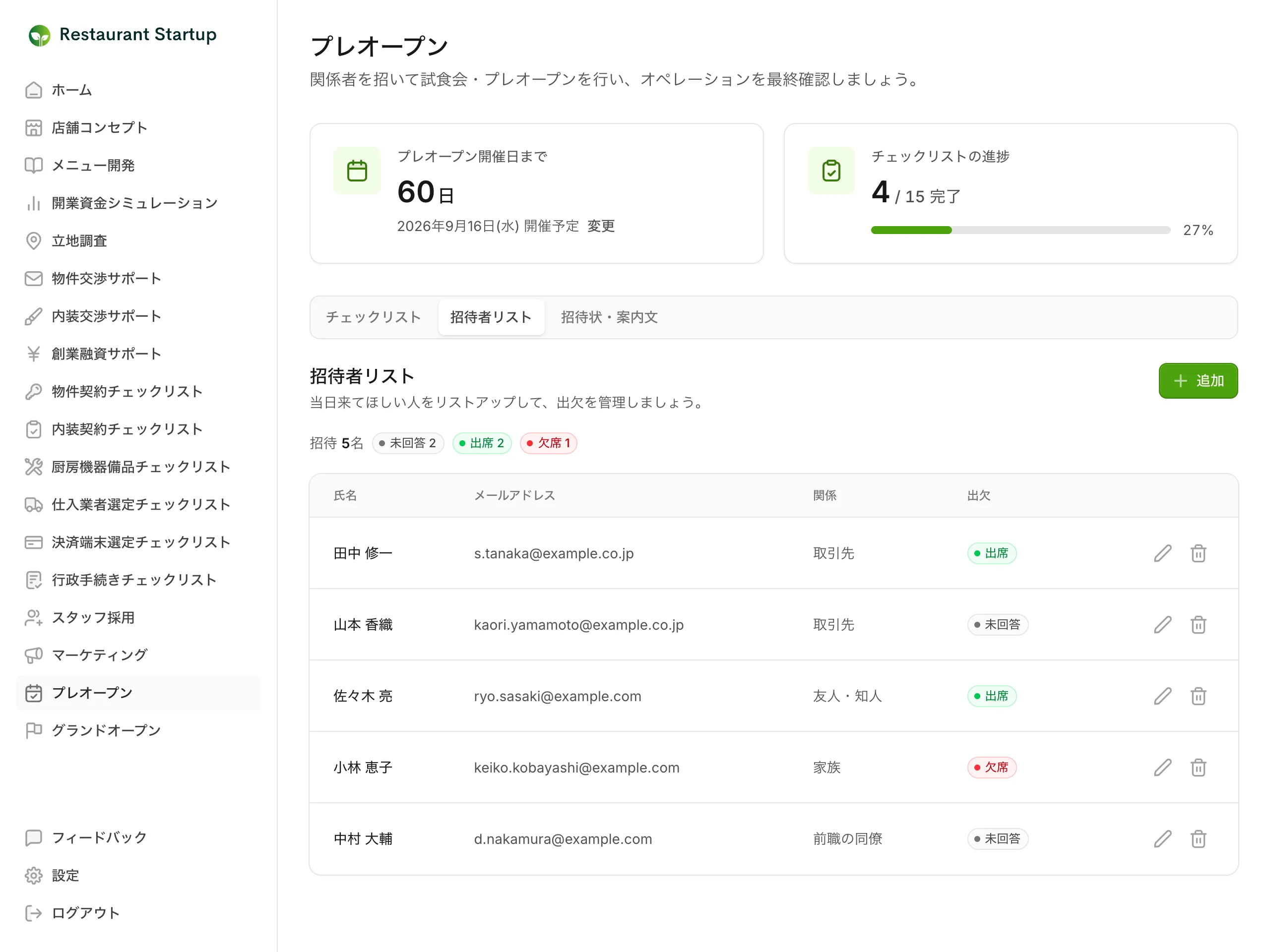Switch to 招待状・案内文 tab
This screenshot has width=1270, height=952.
[609, 317]
